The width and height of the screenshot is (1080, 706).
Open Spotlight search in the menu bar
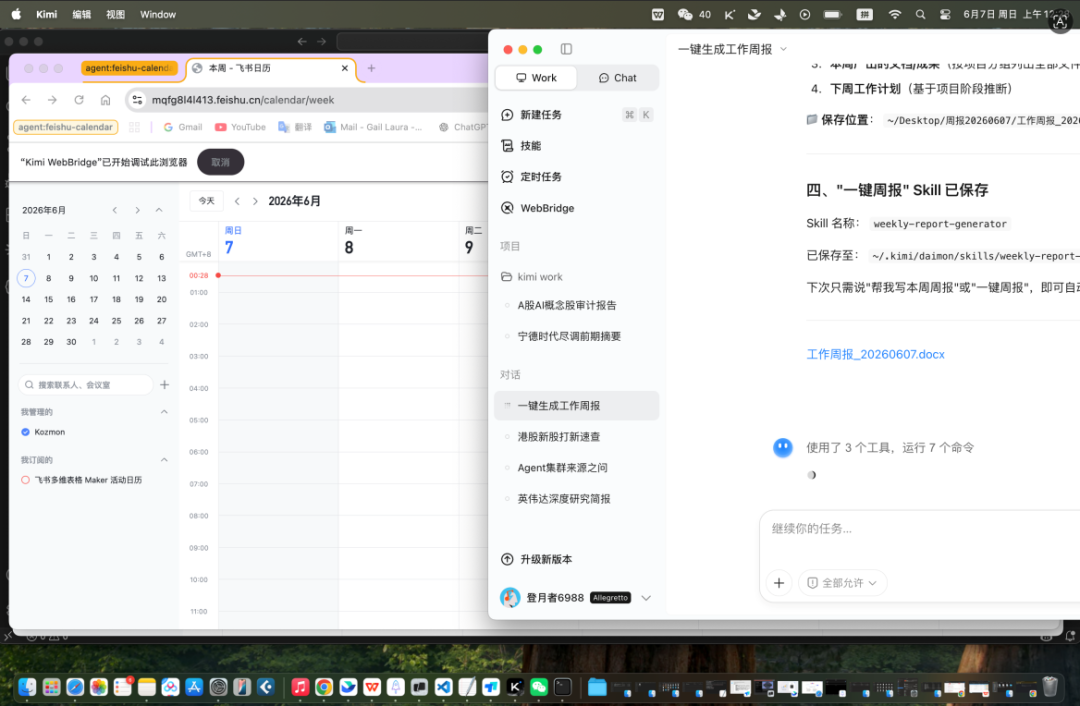pos(920,14)
